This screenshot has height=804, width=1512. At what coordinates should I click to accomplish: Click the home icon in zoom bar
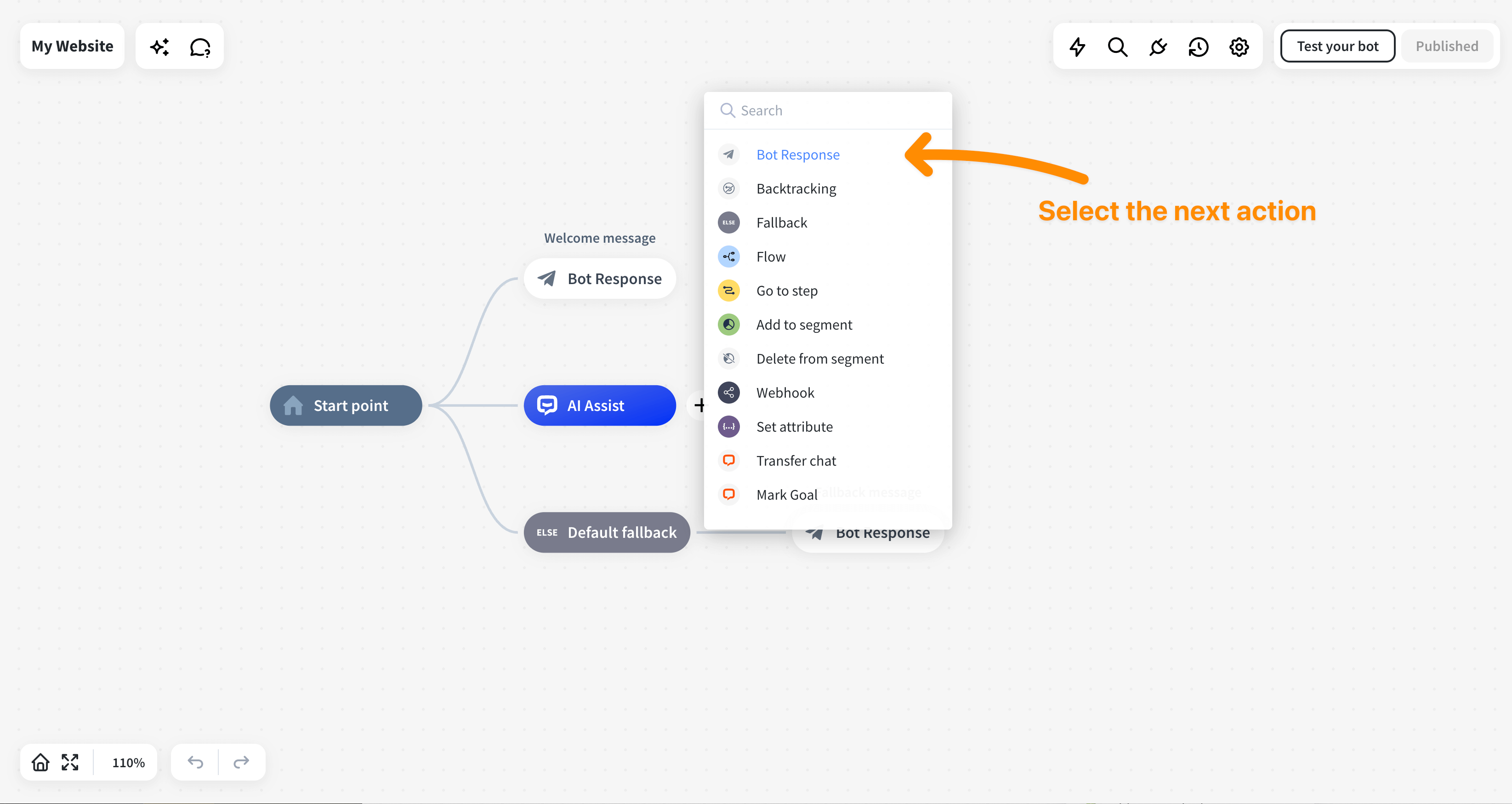point(40,762)
